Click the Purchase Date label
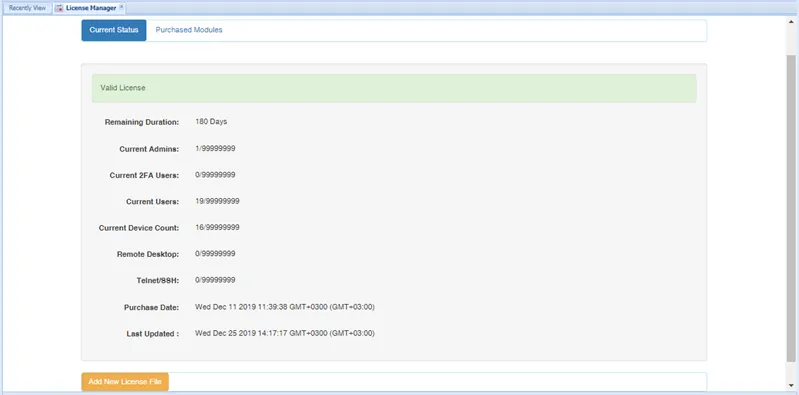 point(151,308)
